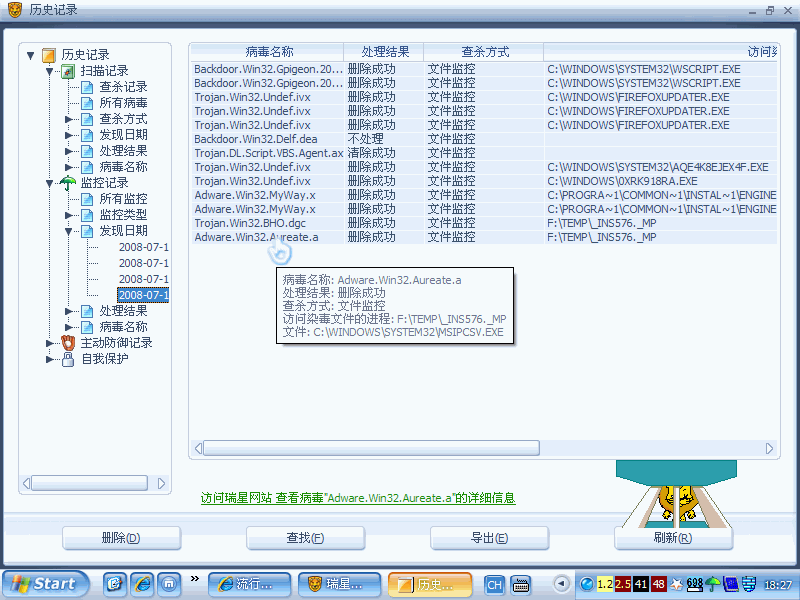Collapse the 监控记录 tree node arrow
800x600 pixels.
pos(49,183)
